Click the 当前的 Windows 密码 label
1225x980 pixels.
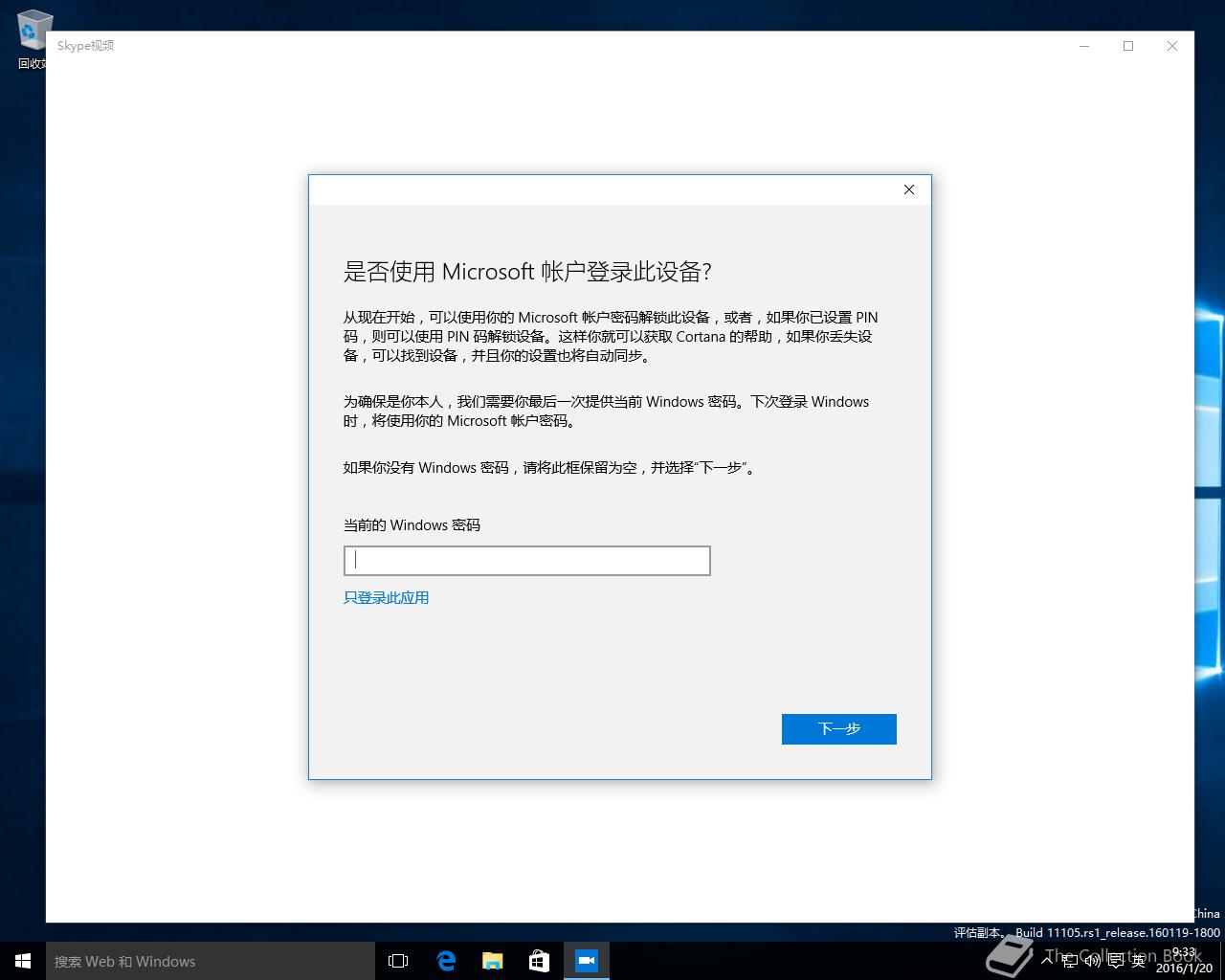point(412,524)
